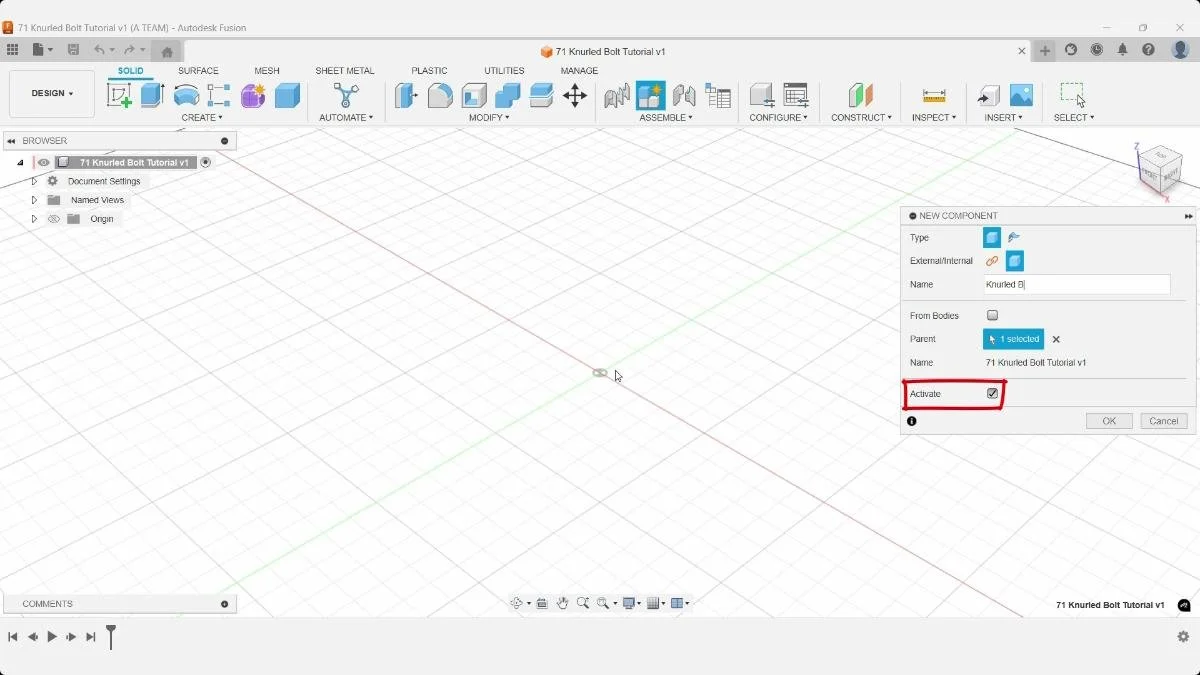Open the Data Panel grid icon
Viewport: 1200px width, 675px height.
click(12, 49)
